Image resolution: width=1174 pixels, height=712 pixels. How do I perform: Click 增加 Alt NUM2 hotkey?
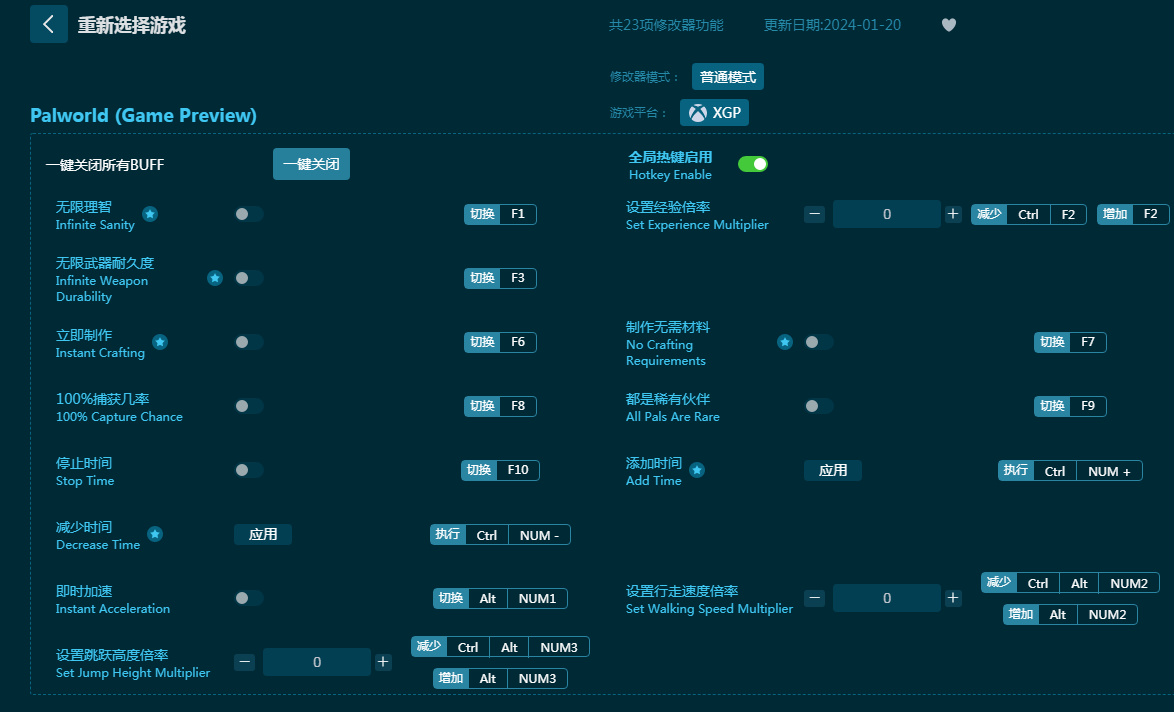[1070, 614]
